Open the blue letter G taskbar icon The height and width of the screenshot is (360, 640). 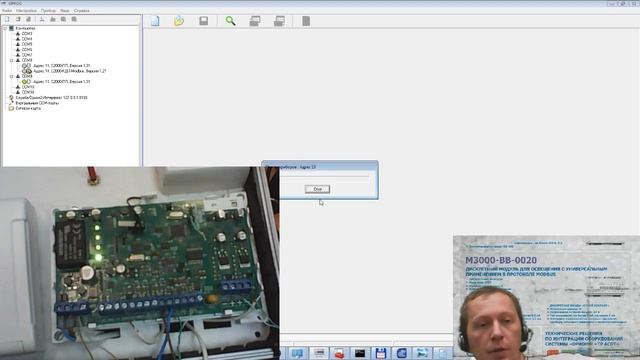(401, 353)
